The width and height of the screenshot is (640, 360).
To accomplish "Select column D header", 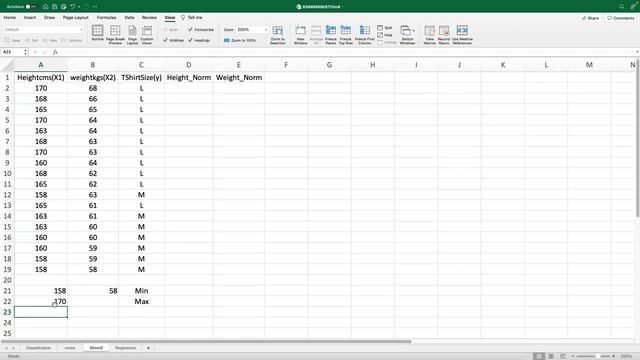I will (189, 65).
